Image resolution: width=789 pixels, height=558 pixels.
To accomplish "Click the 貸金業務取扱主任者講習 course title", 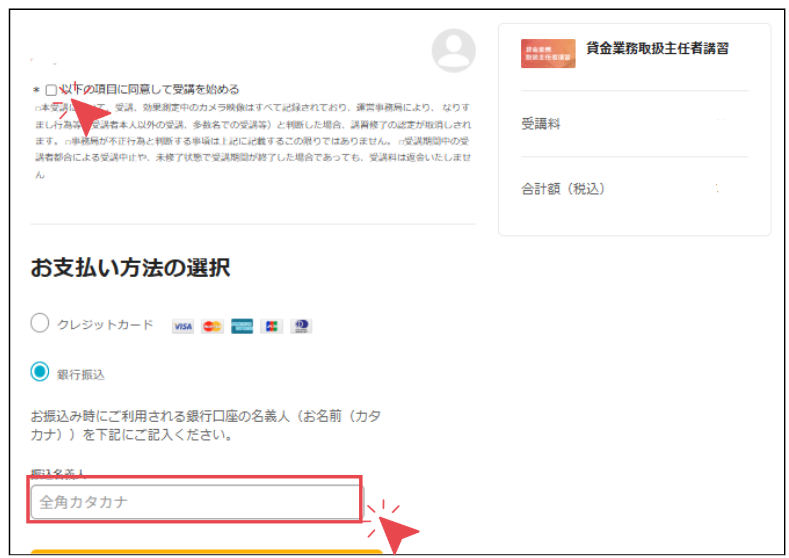I will tap(657, 49).
